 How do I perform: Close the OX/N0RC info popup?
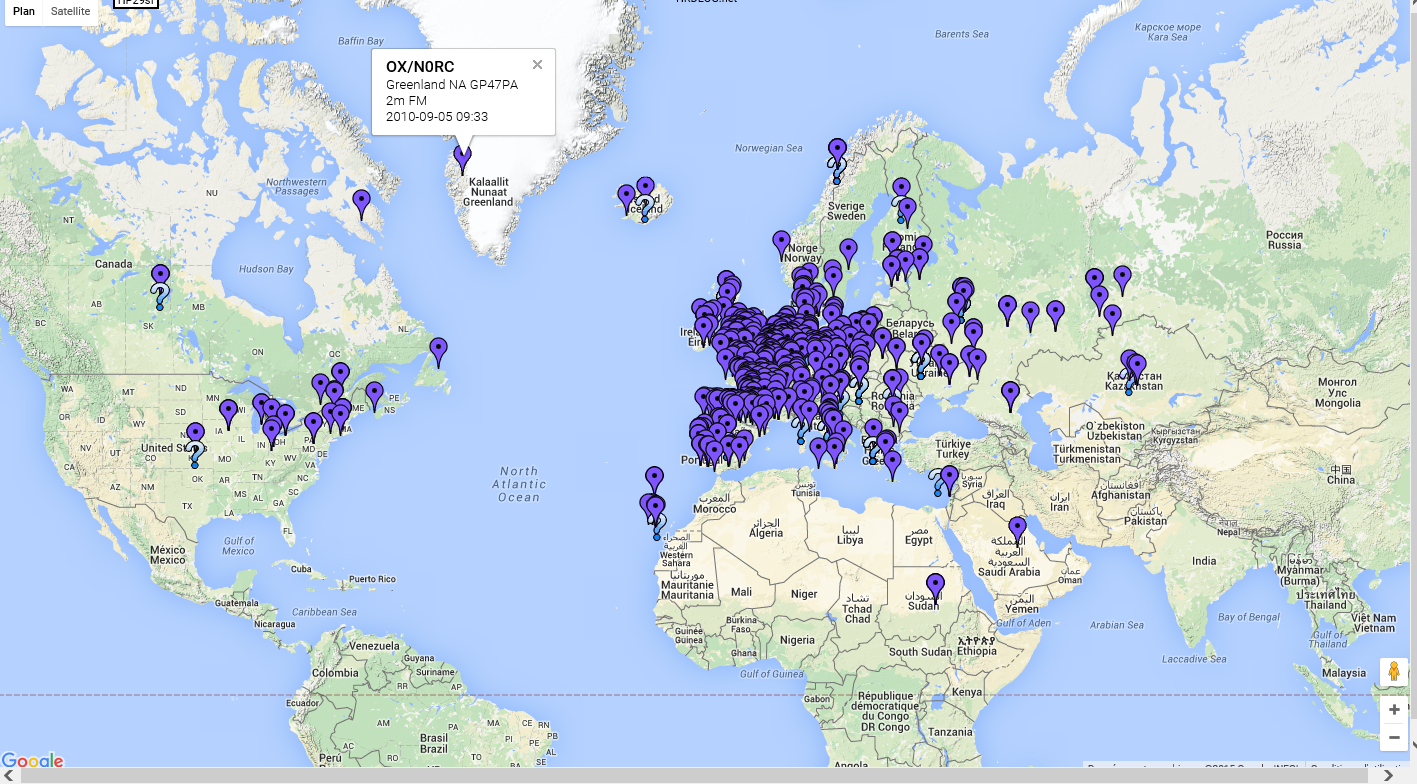point(537,65)
